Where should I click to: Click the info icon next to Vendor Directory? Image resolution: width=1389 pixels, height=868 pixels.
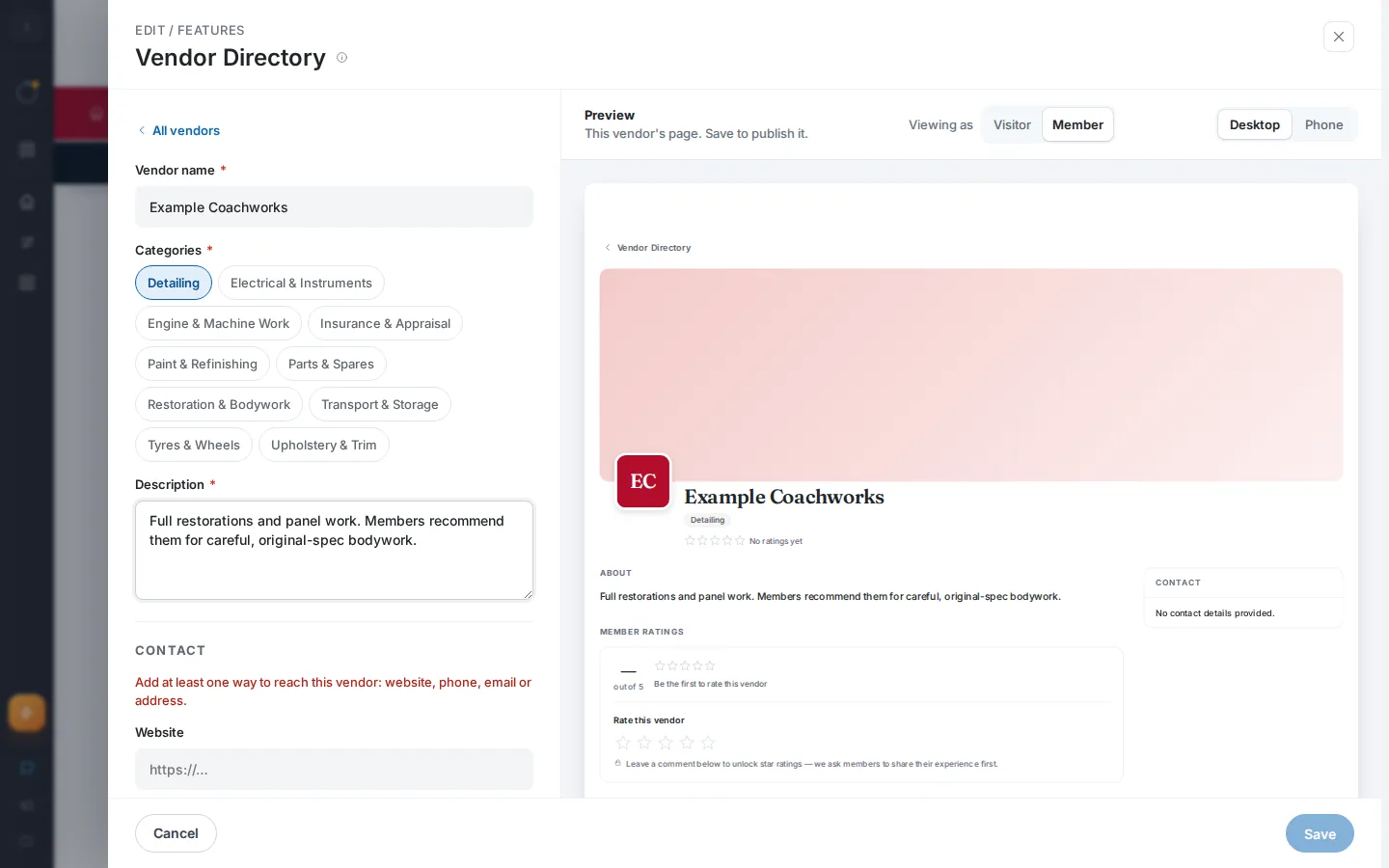point(341,58)
